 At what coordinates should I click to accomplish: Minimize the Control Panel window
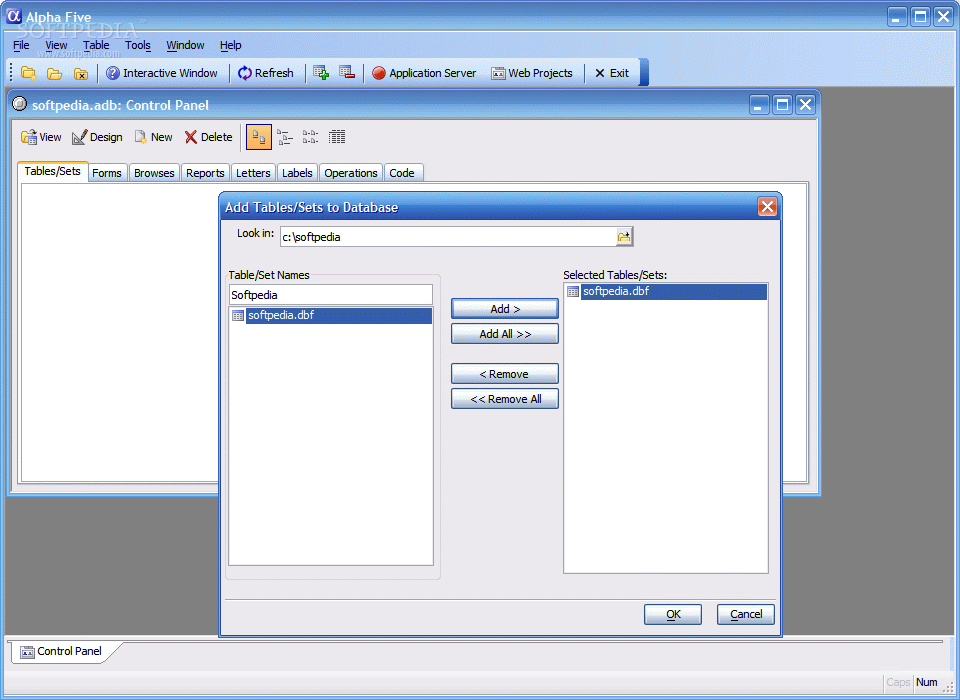[x=759, y=105]
